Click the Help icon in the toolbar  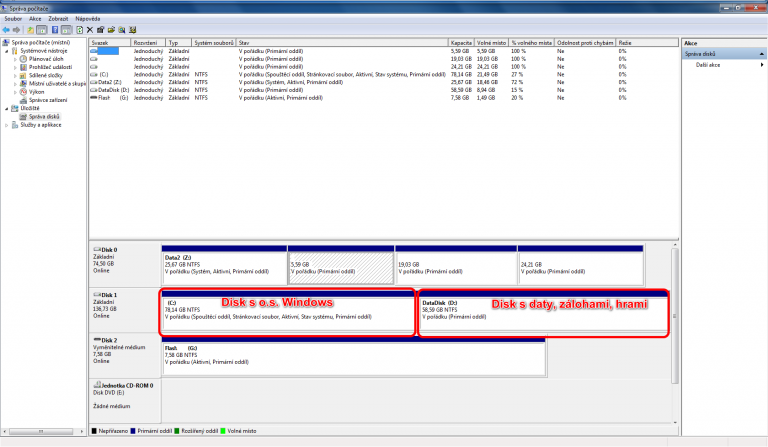tap(54, 31)
